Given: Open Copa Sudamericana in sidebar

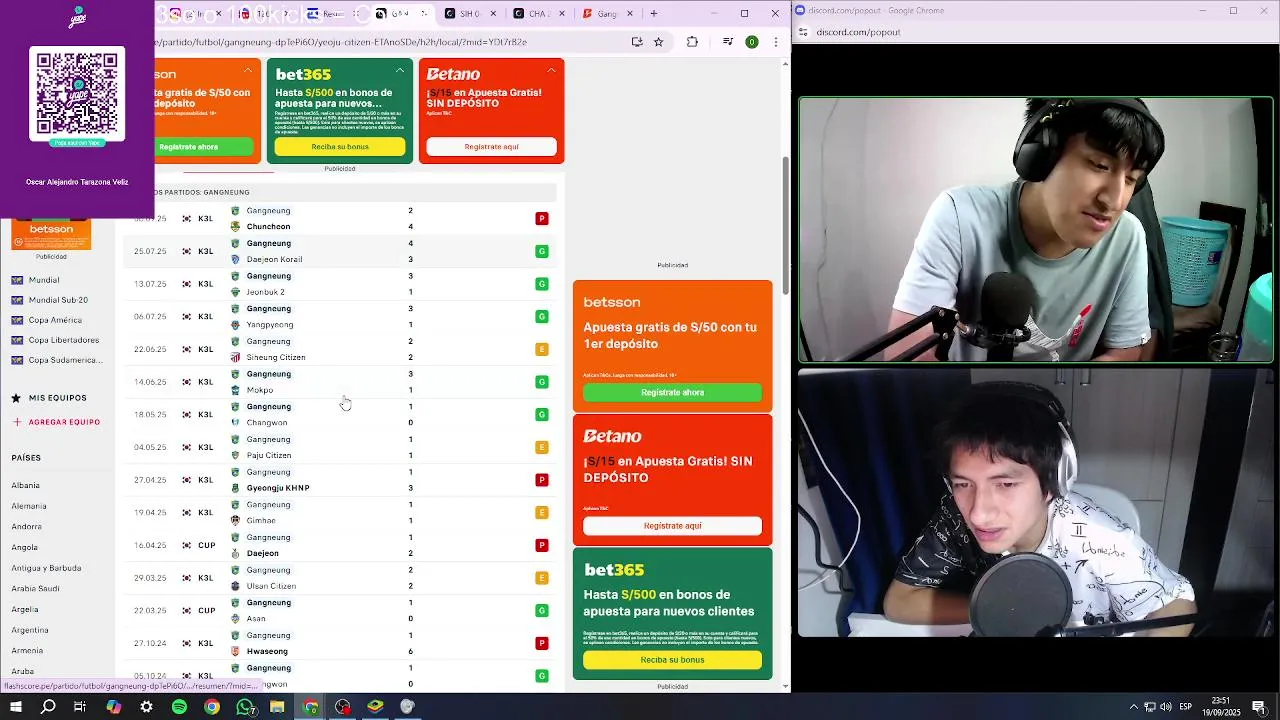Looking at the screenshot, I should pyautogui.click(x=65, y=360).
